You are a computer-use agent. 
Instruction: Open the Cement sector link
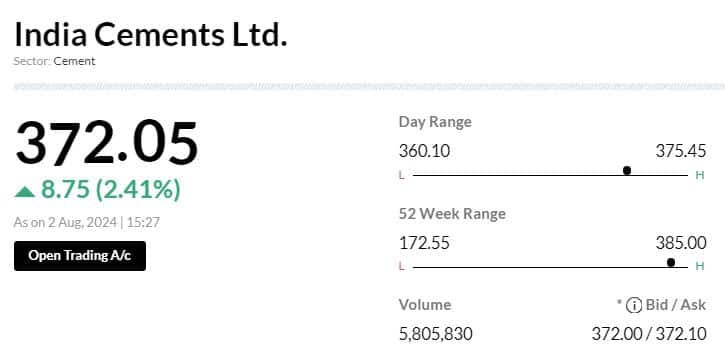pos(74,61)
